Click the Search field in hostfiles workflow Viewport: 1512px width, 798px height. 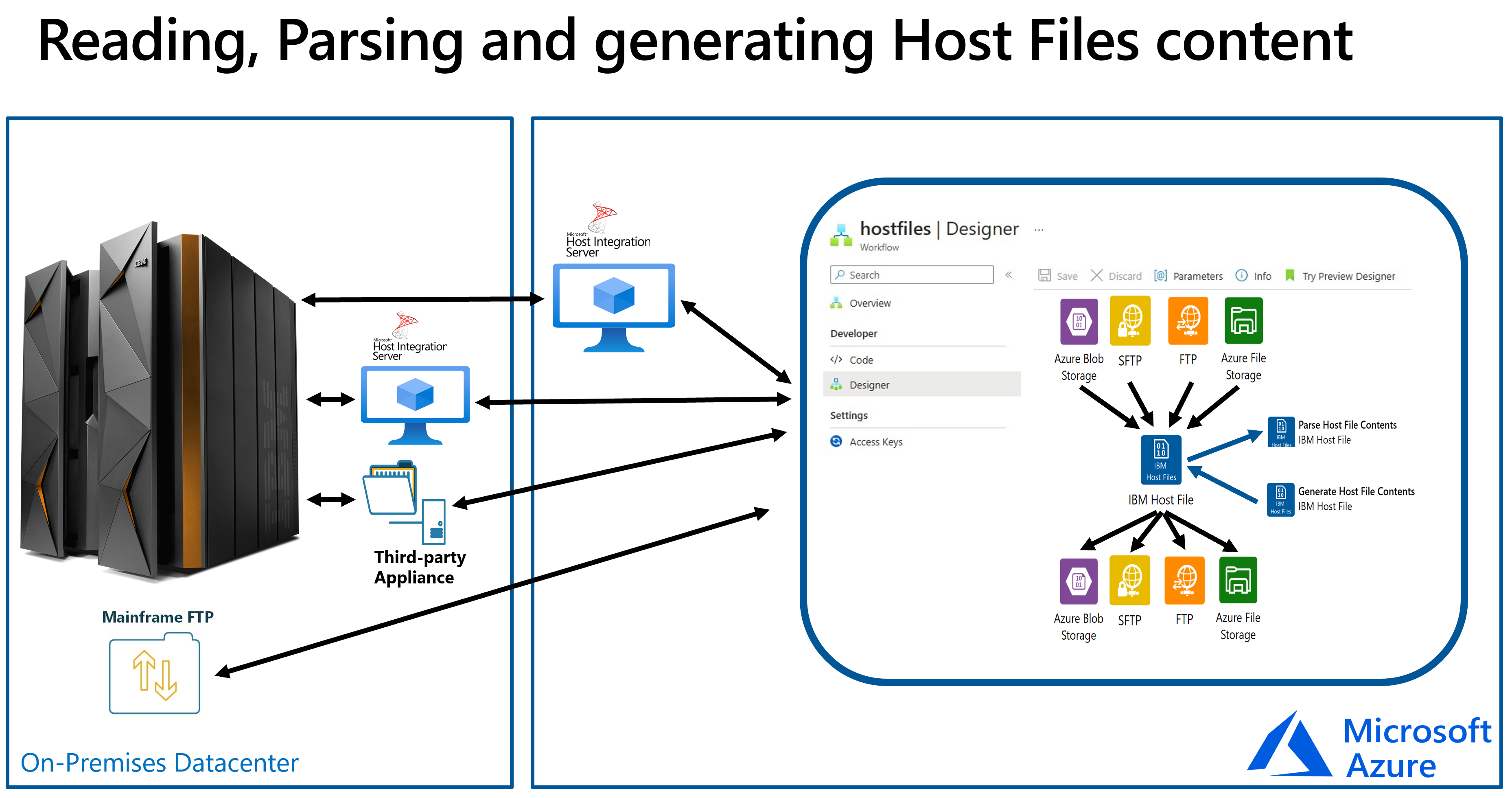click(912, 275)
